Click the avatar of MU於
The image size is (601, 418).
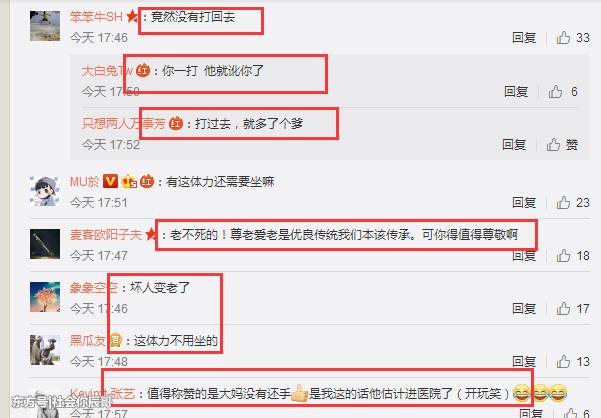pos(45,191)
